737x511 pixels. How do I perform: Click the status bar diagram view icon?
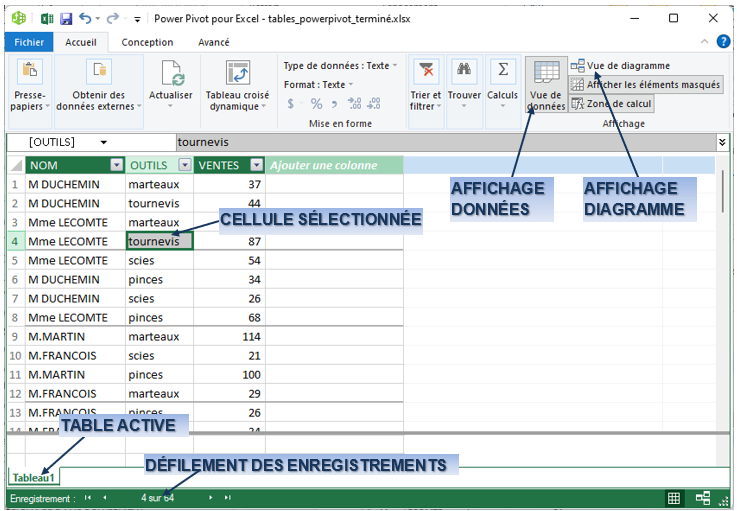coord(703,498)
